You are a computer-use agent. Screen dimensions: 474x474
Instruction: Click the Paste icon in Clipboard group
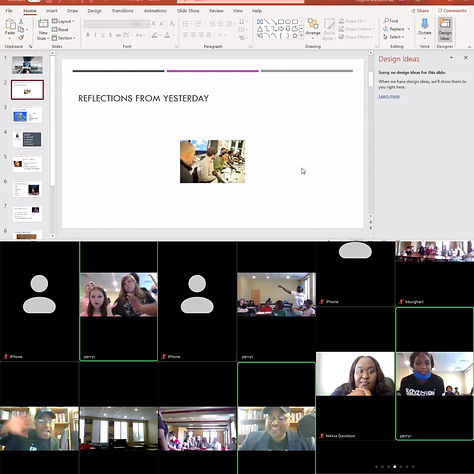10,27
